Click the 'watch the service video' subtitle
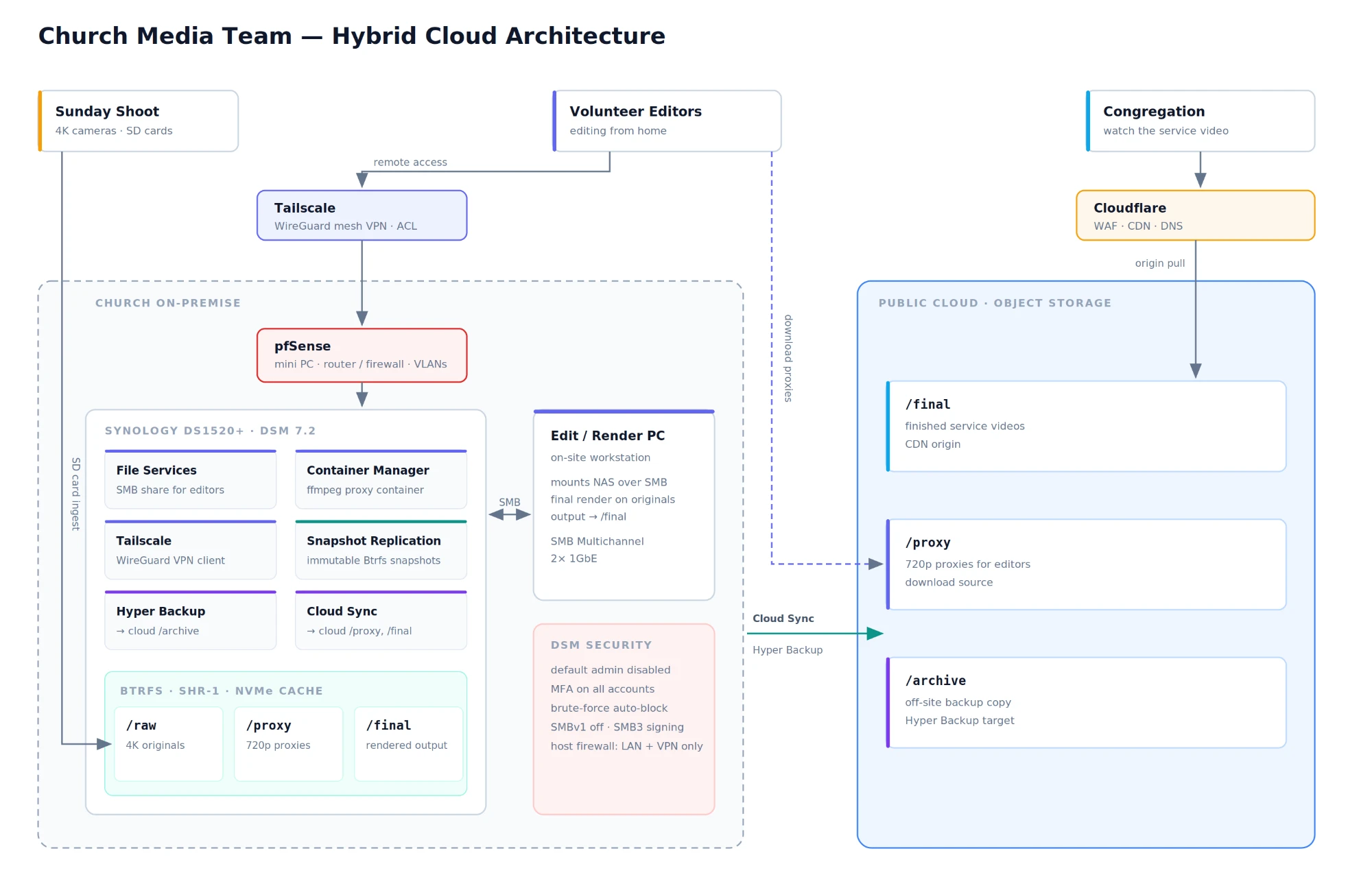 (1166, 131)
